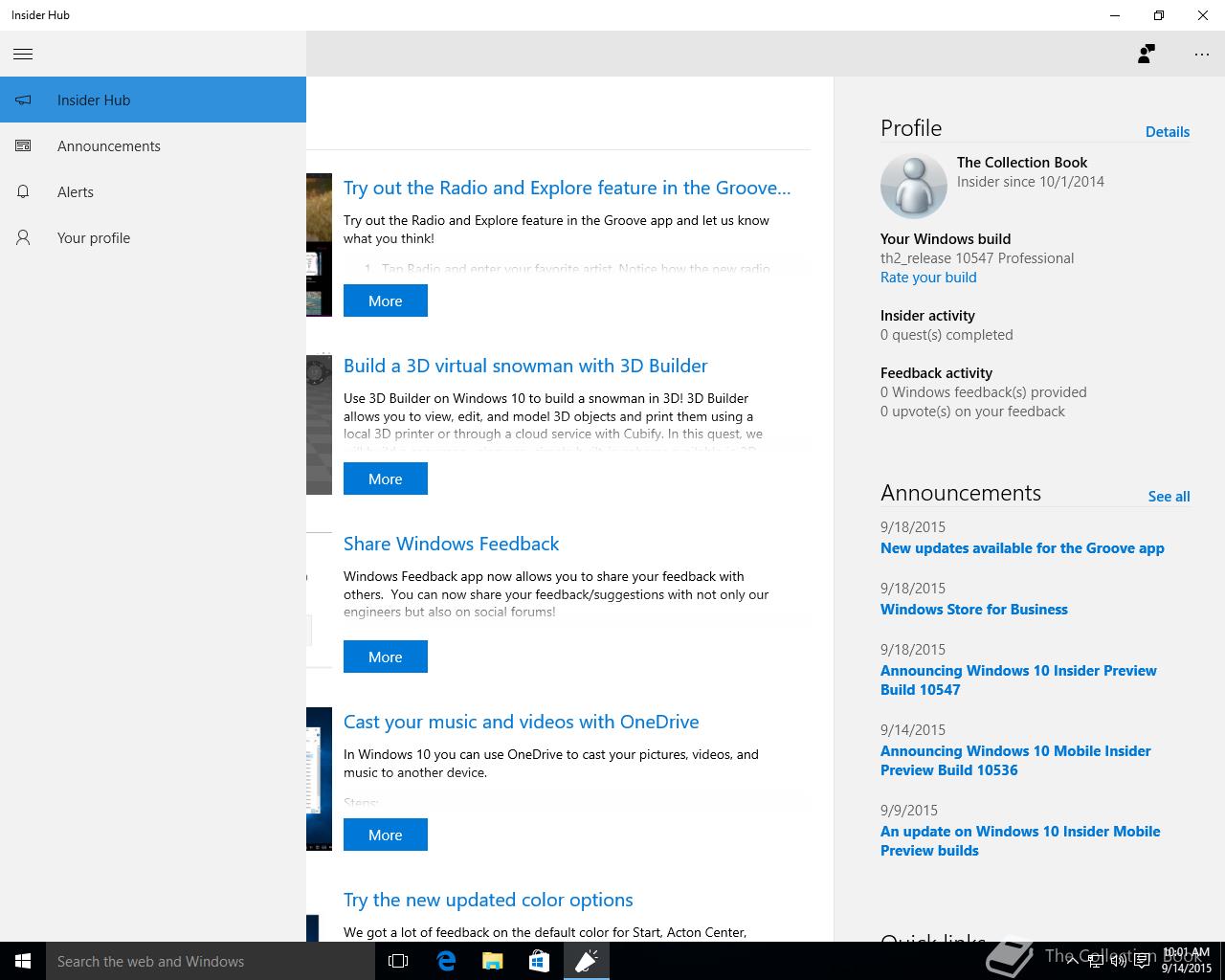Open Build a 3D virtual snowman quest
Viewport: 1225px width, 980px height.
pyautogui.click(x=525, y=366)
